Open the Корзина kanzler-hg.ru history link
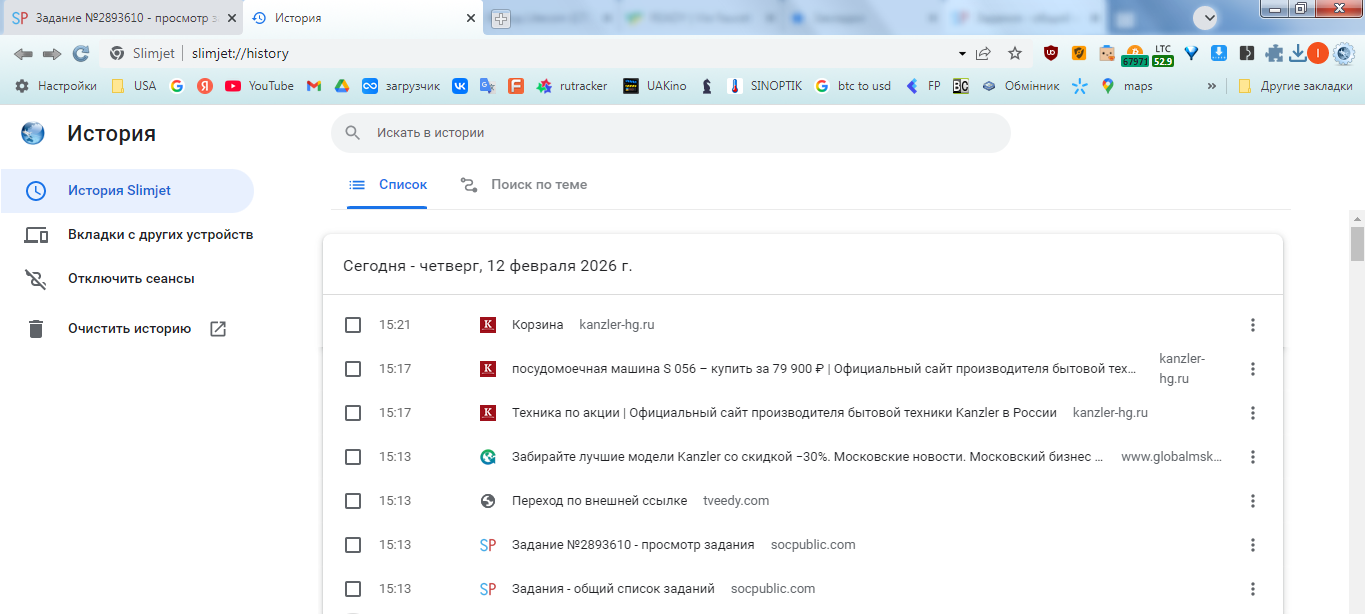The height and width of the screenshot is (614, 1365). [x=537, y=325]
